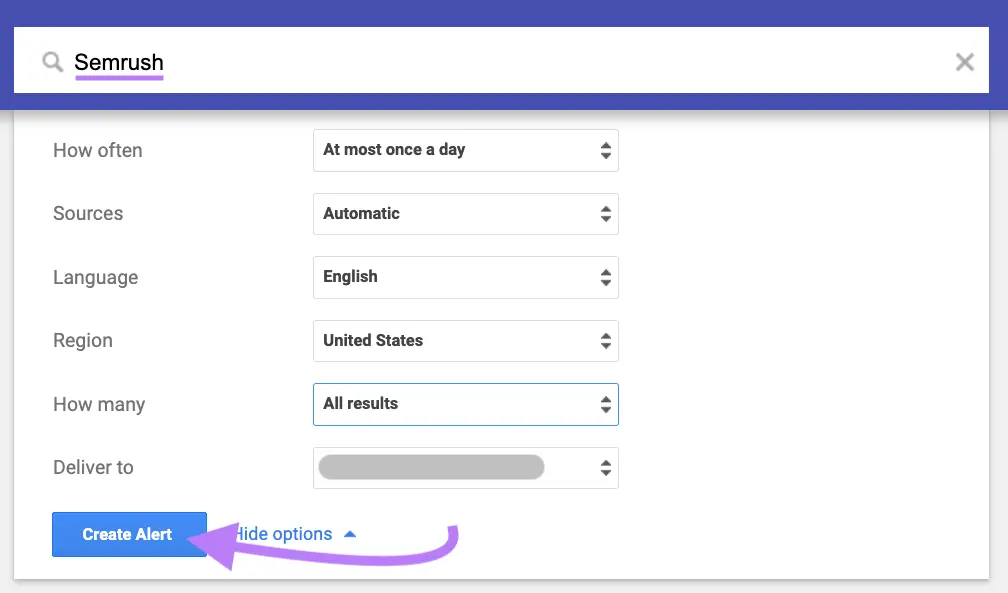The height and width of the screenshot is (593, 1008).
Task: Click the up/down arrows on the Sources selector
Action: click(x=605, y=213)
